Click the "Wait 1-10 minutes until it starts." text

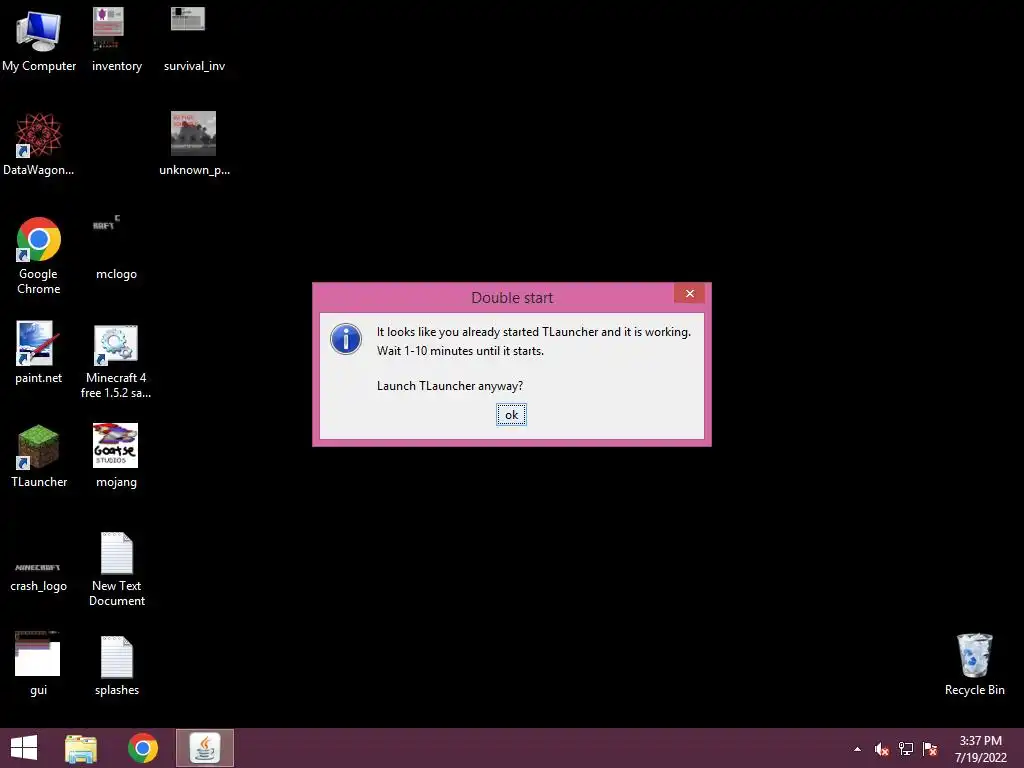(x=460, y=351)
